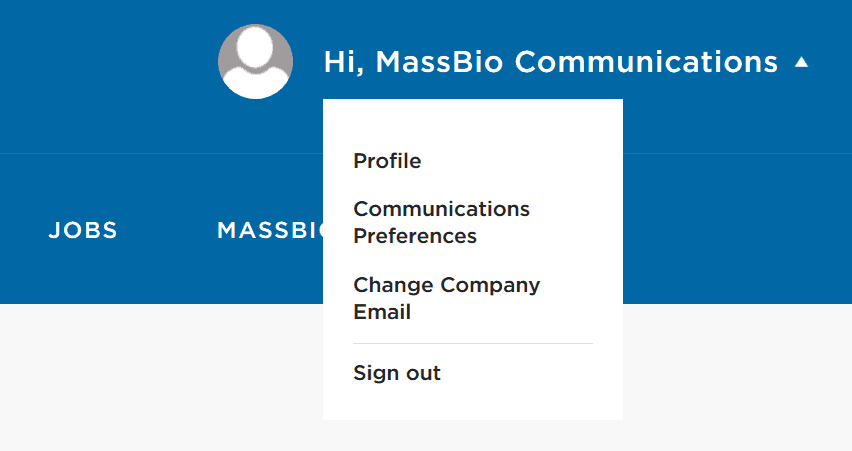Select Communications Preferences in the dropdown
Image resolution: width=852 pixels, height=451 pixels.
pyautogui.click(x=442, y=222)
